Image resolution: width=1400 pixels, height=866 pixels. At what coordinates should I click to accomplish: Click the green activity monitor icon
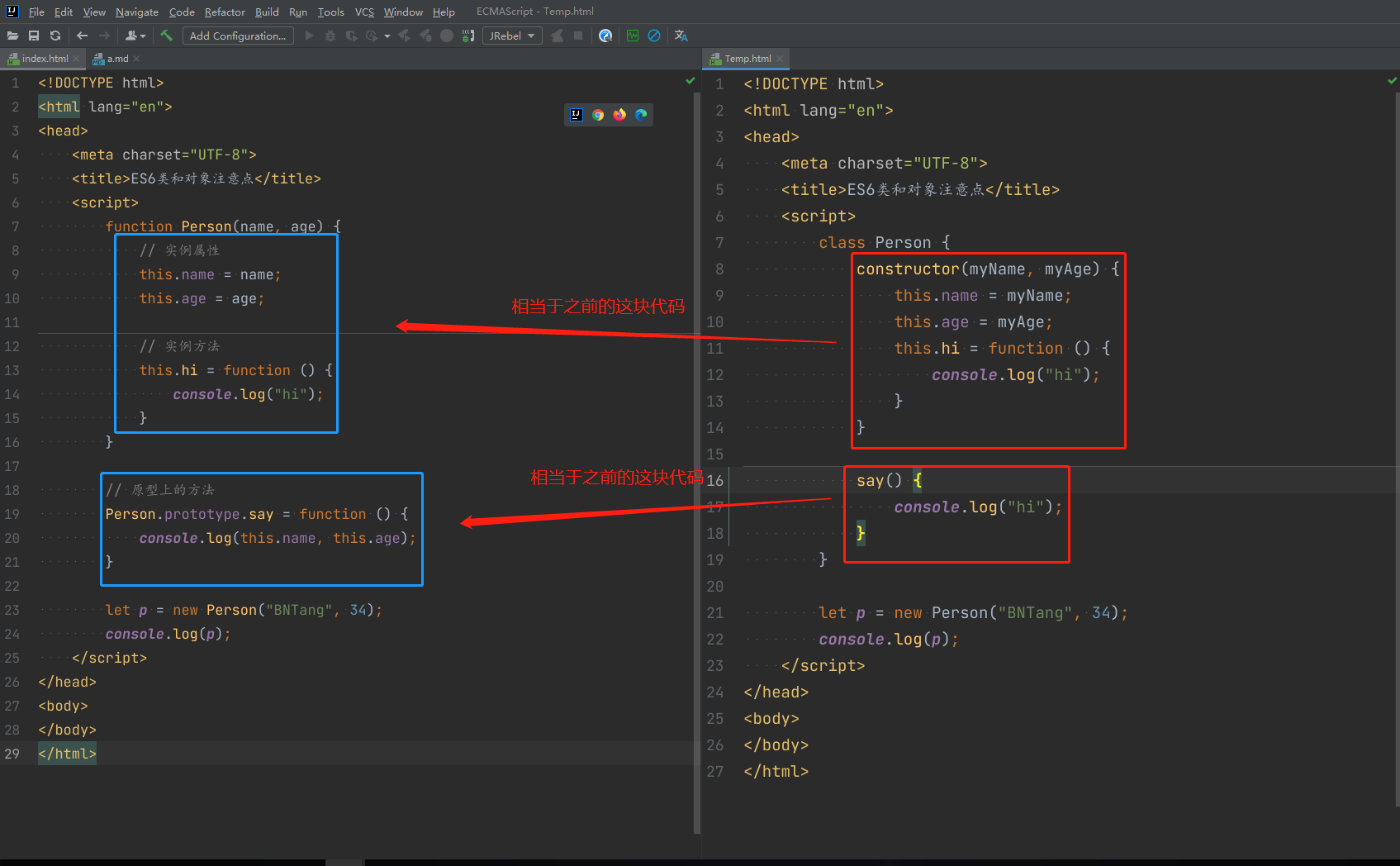633,36
